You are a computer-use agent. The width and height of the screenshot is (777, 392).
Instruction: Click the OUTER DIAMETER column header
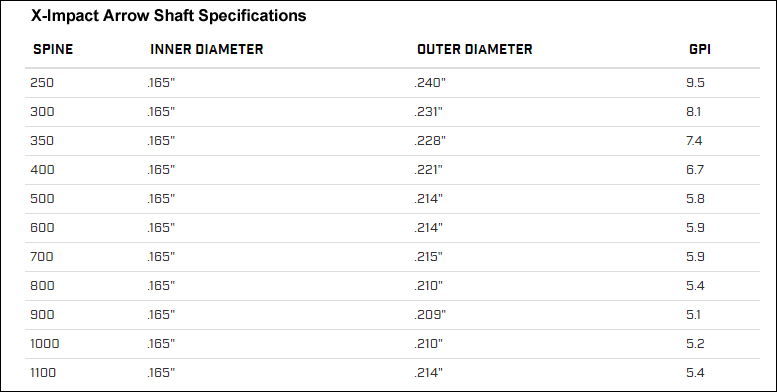click(x=475, y=50)
